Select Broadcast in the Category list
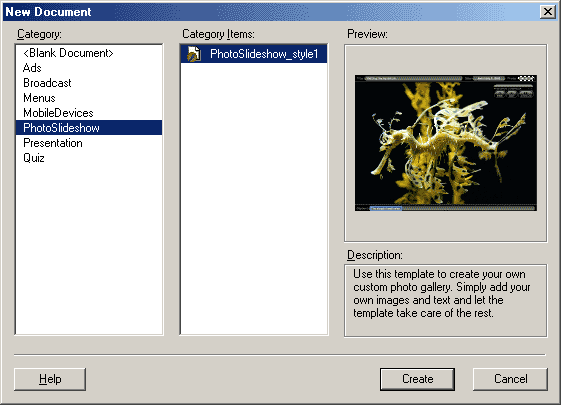The height and width of the screenshot is (405, 561). click(x=47, y=83)
